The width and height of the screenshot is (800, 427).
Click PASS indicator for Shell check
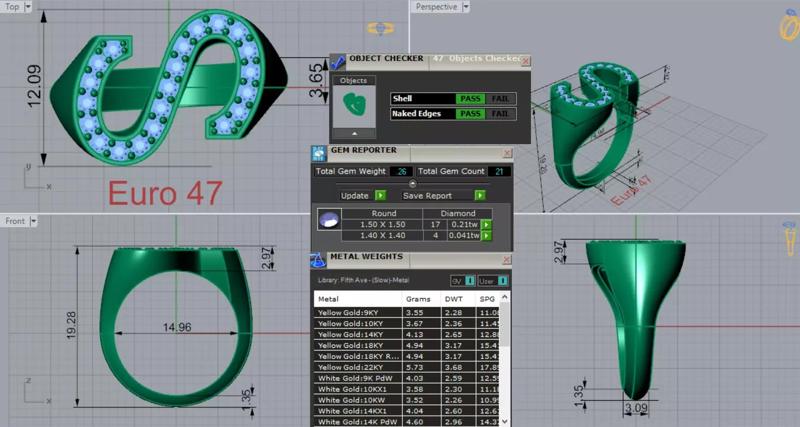[x=470, y=98]
